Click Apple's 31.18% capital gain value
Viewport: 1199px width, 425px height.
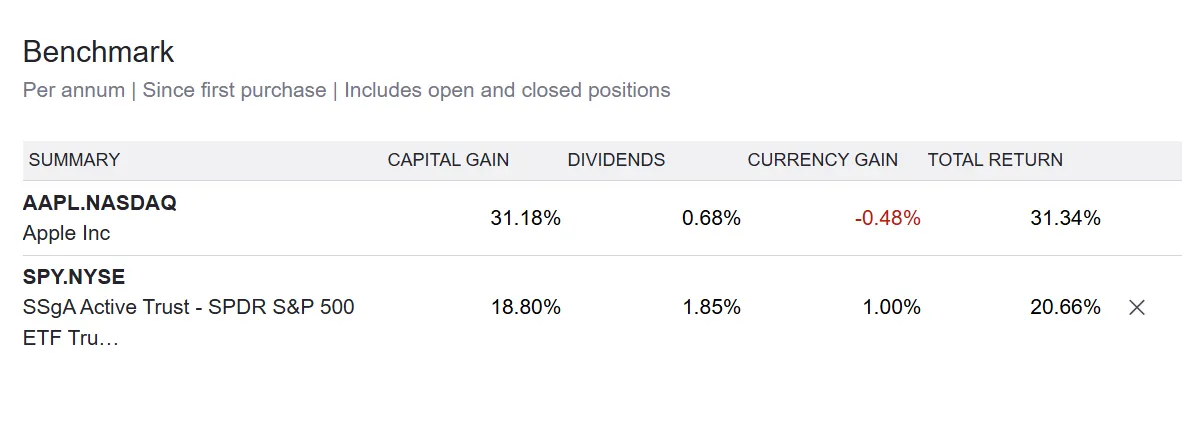coord(525,218)
